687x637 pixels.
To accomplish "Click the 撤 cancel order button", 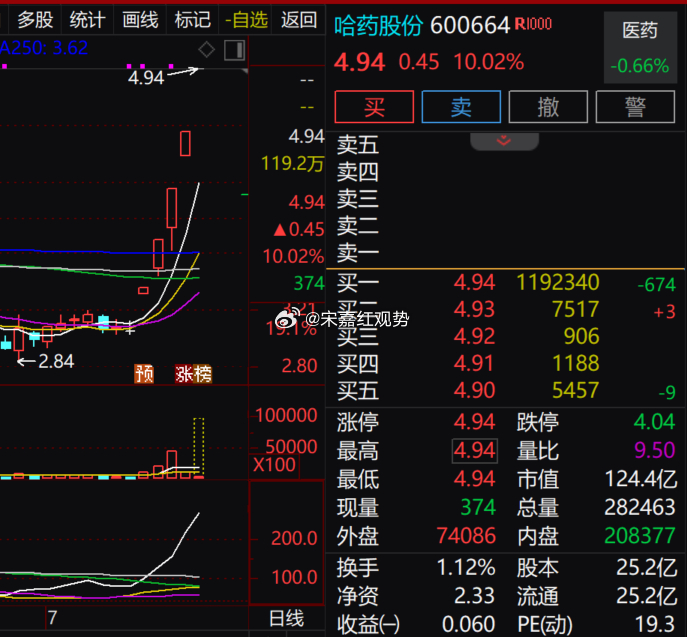I will pyautogui.click(x=548, y=106).
